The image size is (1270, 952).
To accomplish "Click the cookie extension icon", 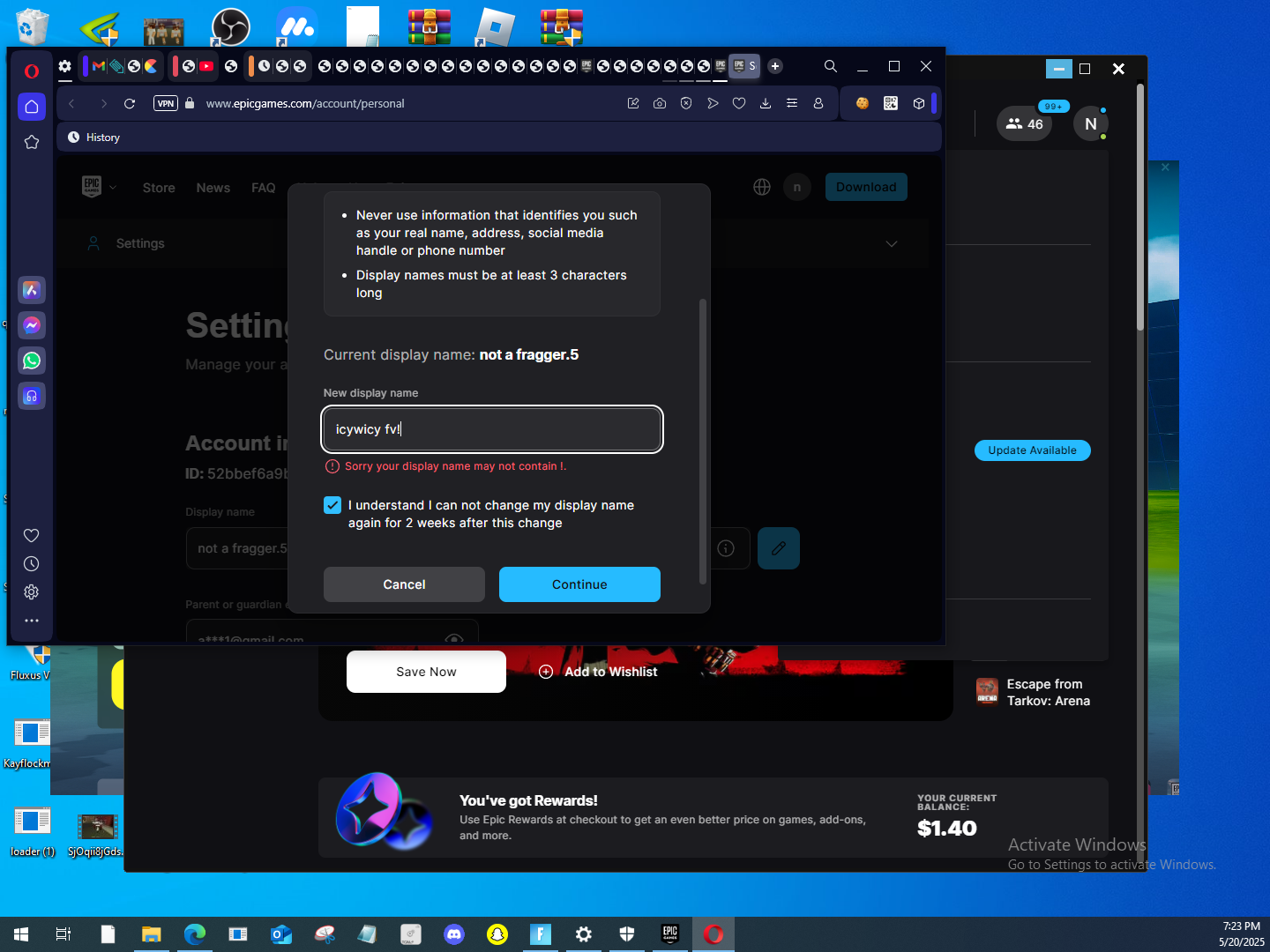I will pos(863,103).
